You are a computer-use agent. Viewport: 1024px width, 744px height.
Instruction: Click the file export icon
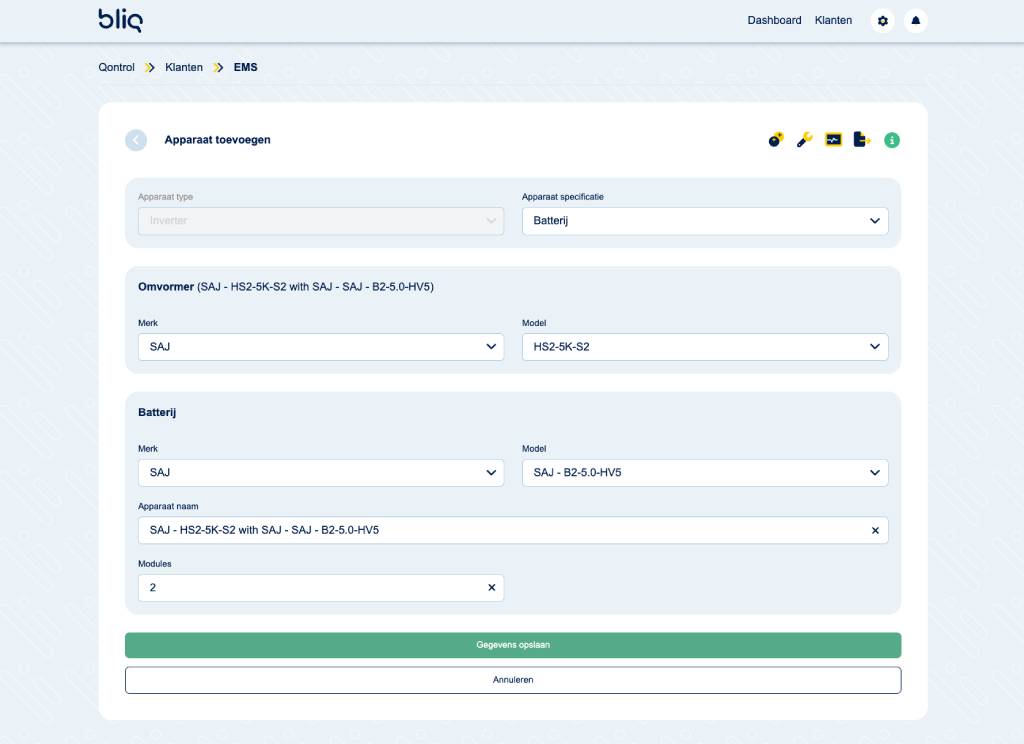click(862, 140)
